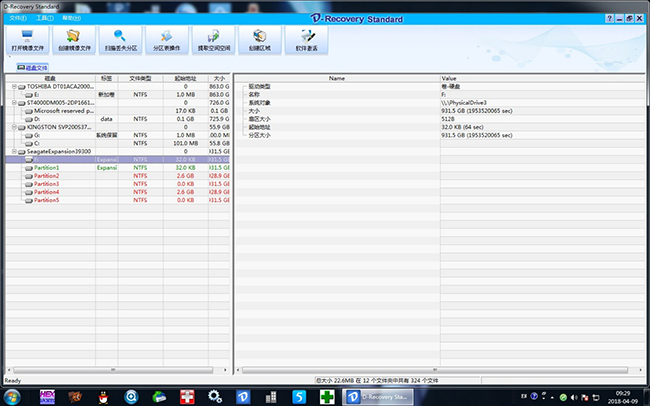The image size is (650, 406).
Task: Open the Help menu
Action: (x=71, y=18)
